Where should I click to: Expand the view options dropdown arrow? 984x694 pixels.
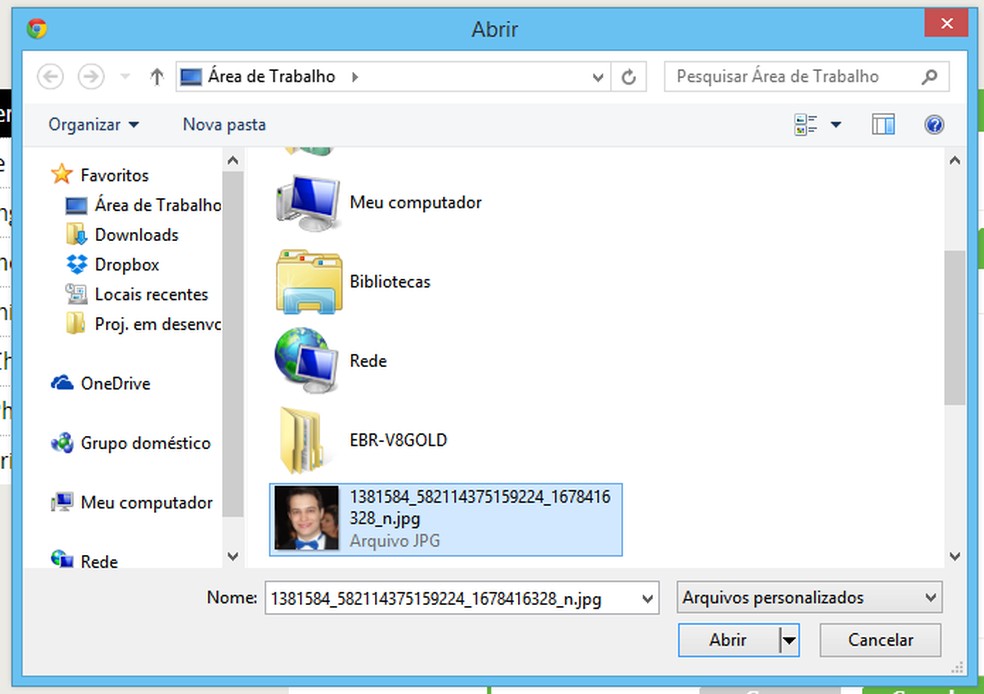click(x=836, y=124)
